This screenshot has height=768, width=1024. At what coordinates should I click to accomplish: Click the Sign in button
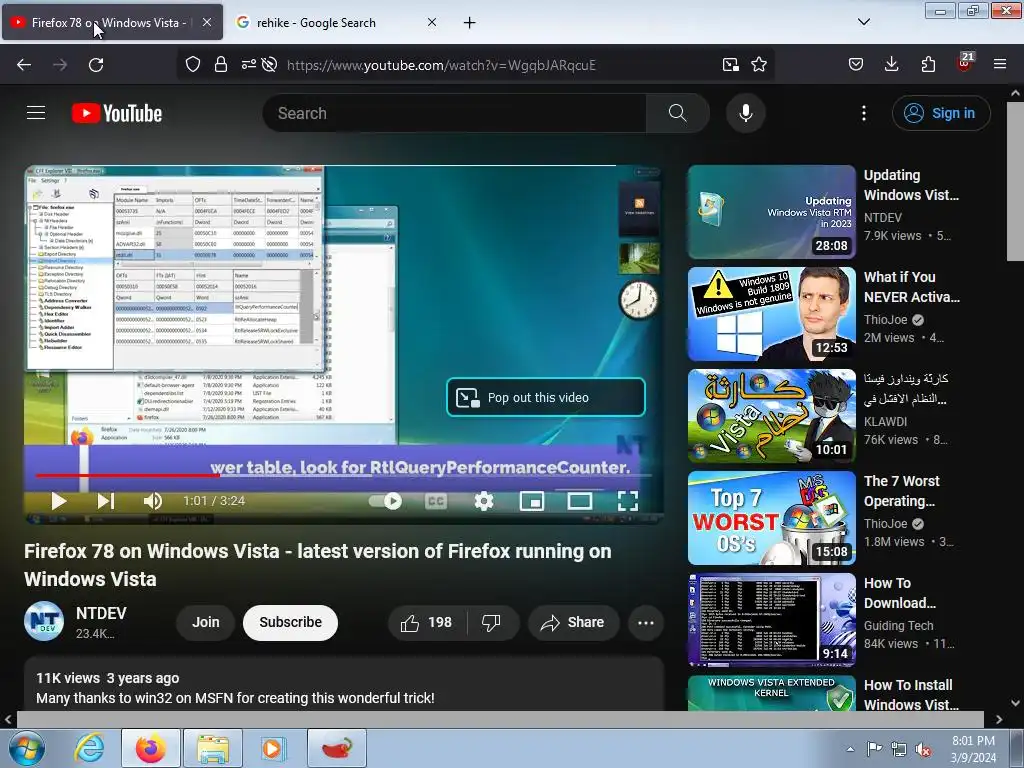941,113
